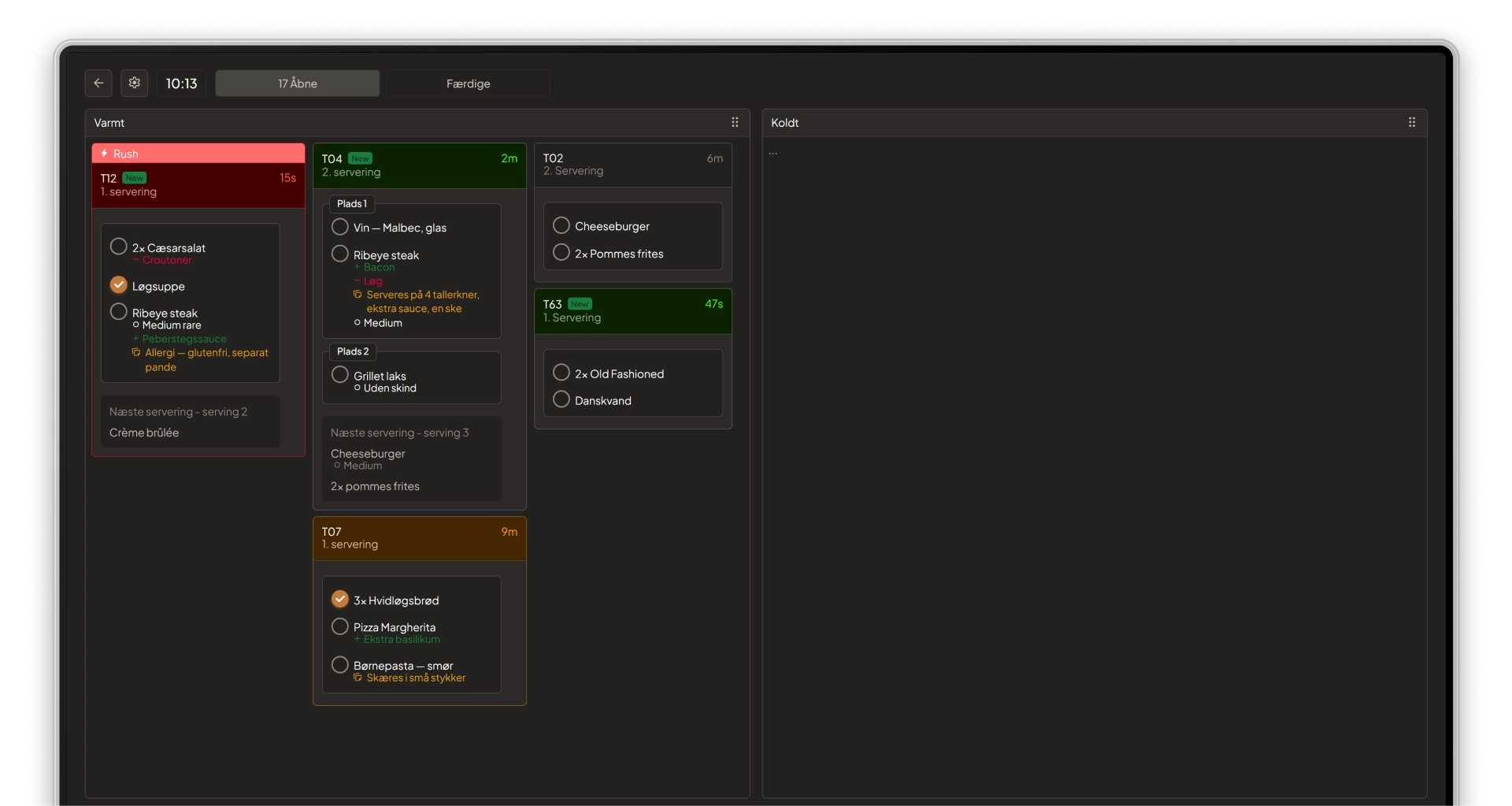Click the New badge on T63

point(580,304)
